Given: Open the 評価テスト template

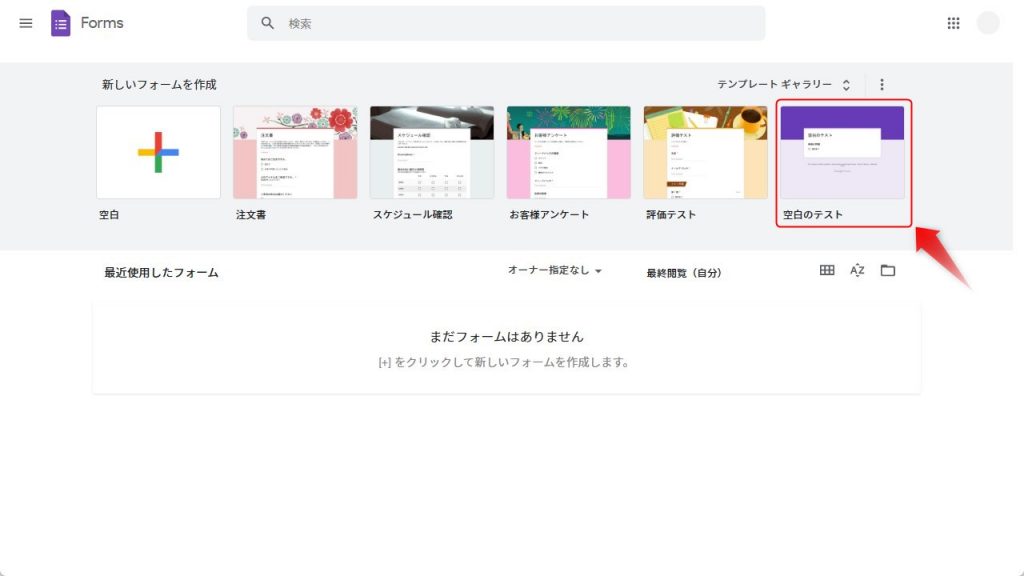Looking at the screenshot, I should 705,152.
